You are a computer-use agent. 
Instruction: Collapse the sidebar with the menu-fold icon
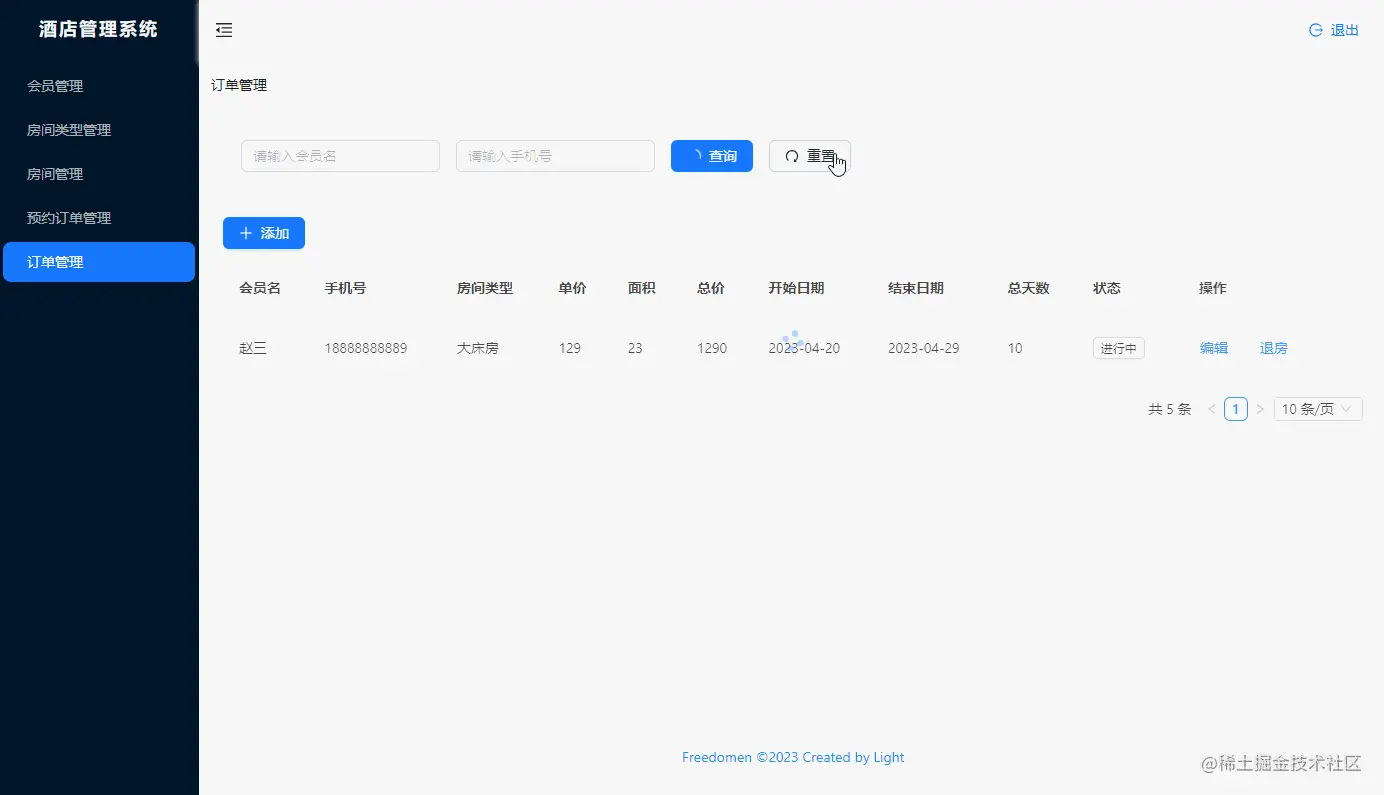(224, 30)
